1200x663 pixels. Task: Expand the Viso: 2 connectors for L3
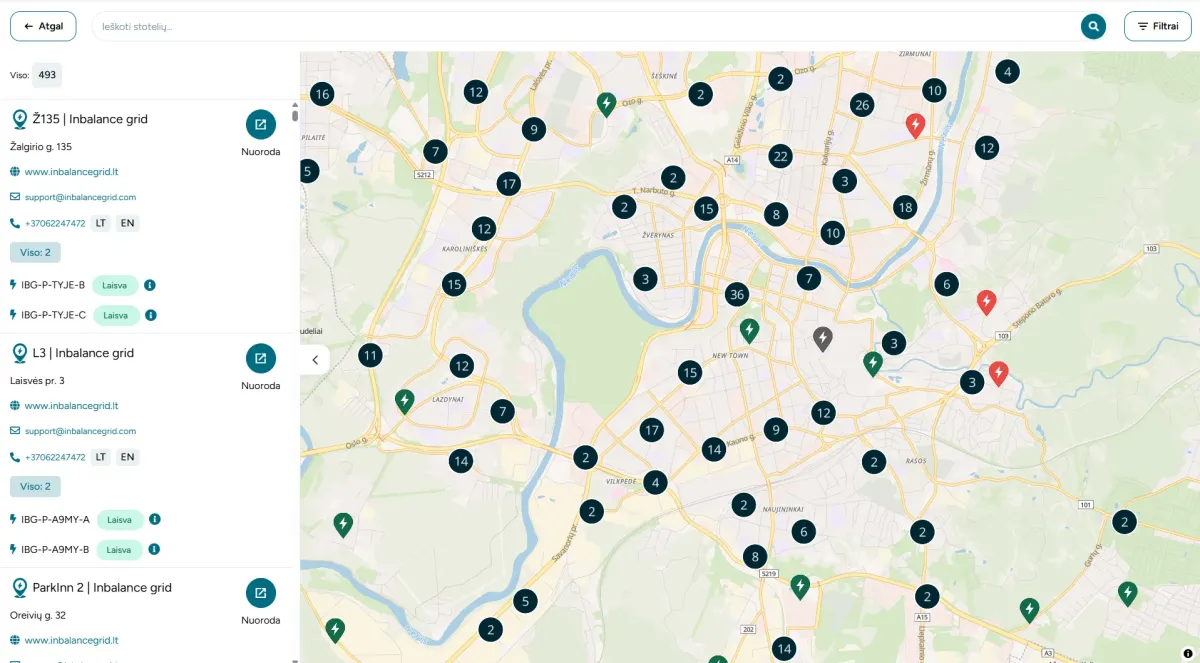(35, 486)
